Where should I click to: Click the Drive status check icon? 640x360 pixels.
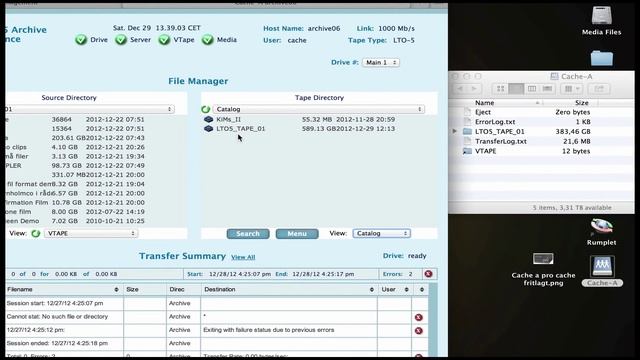pos(81,40)
